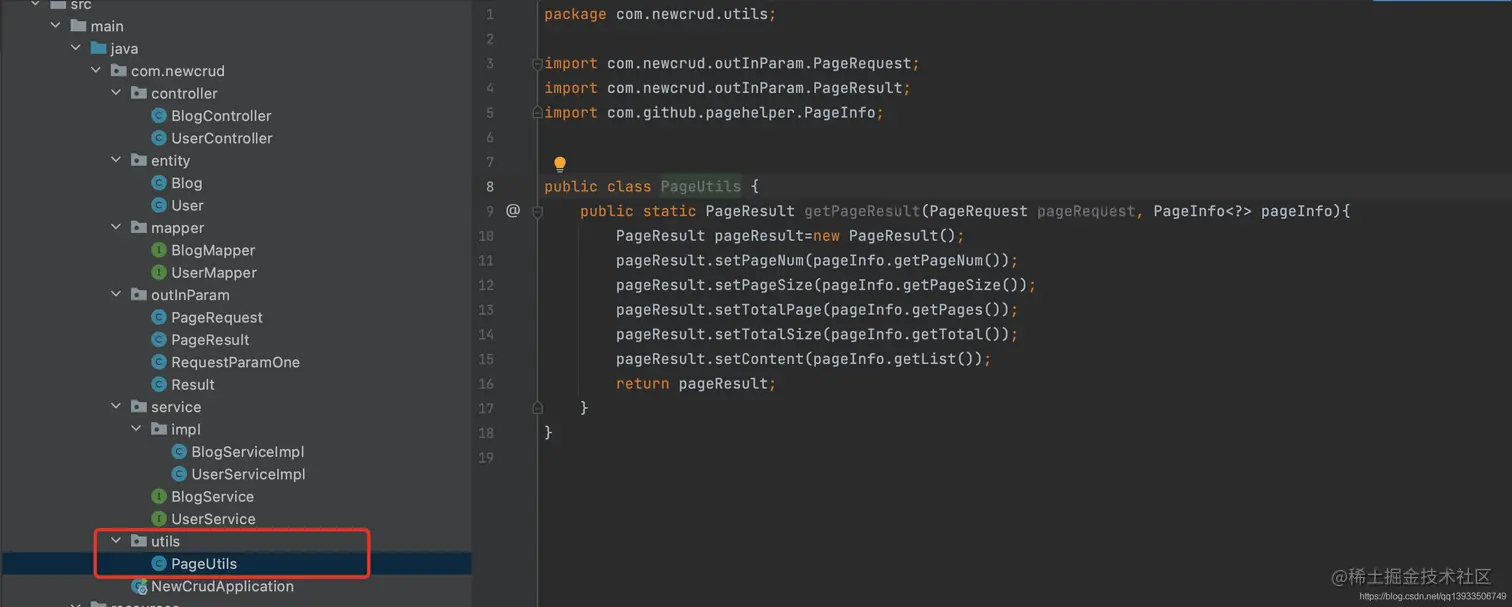Collapse the java source folder

click(76, 48)
